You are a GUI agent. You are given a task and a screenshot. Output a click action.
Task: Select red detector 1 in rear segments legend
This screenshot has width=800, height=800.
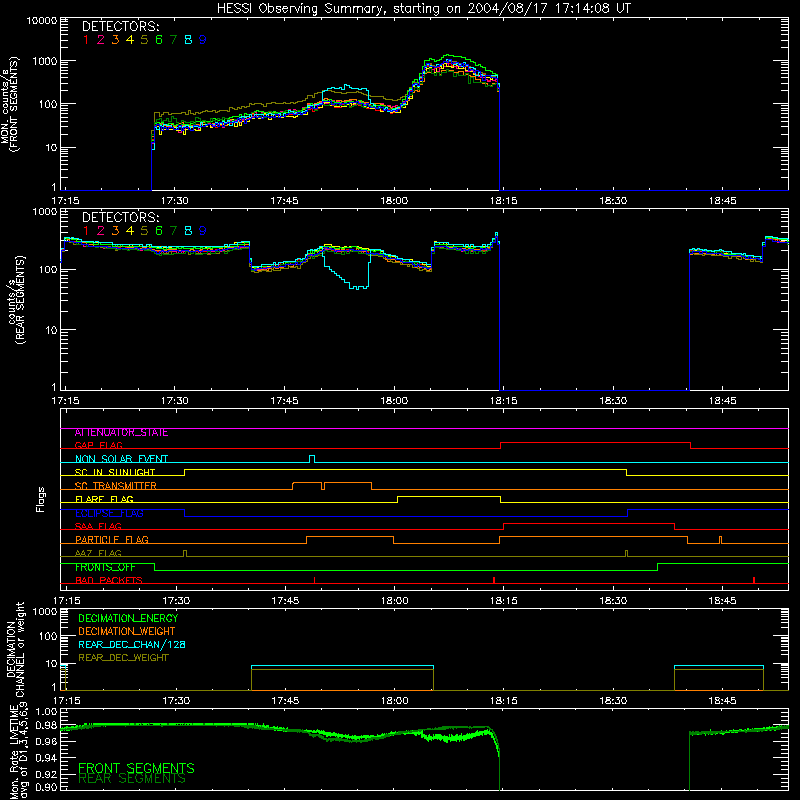[x=86, y=231]
